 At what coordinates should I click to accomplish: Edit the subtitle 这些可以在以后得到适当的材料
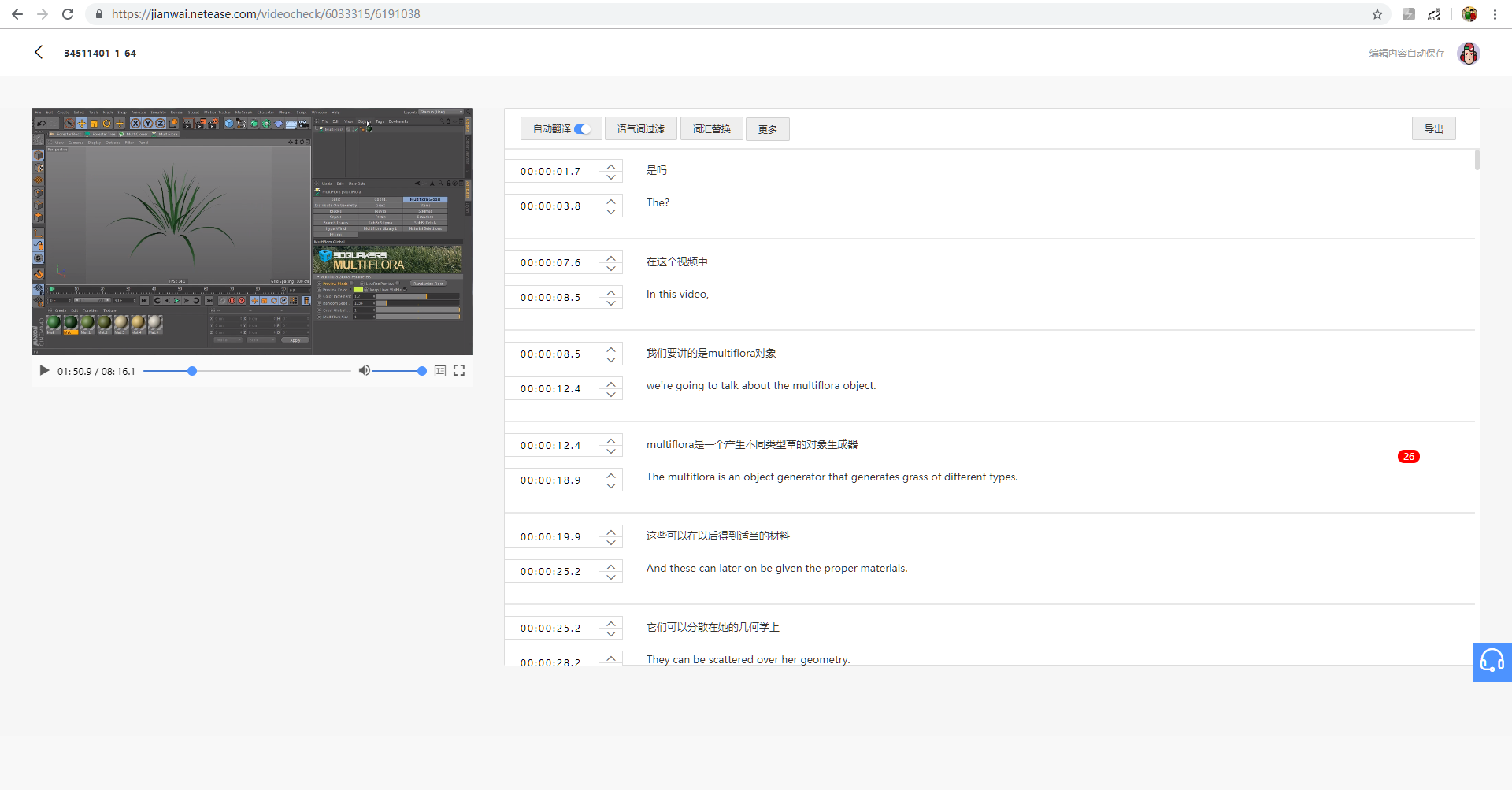(x=718, y=536)
